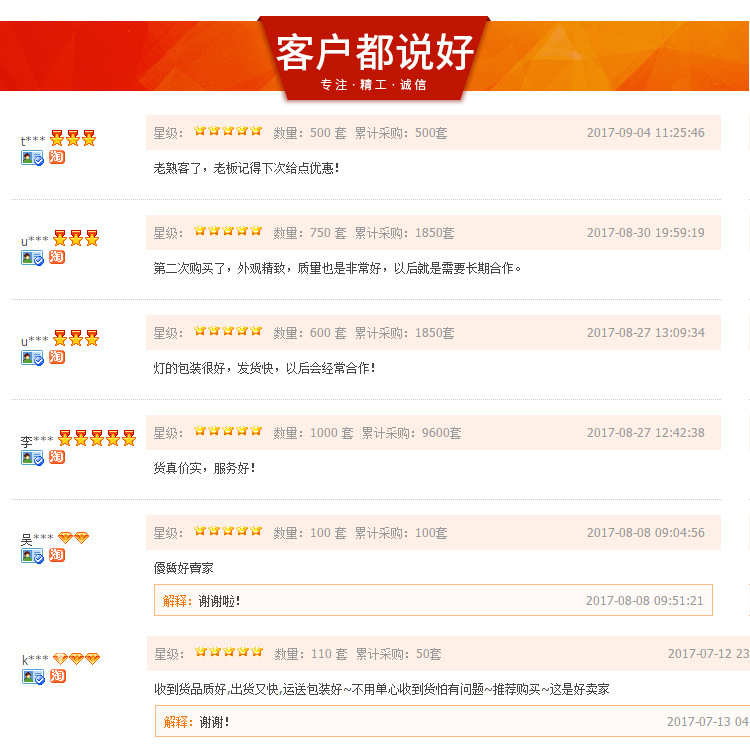Screen dimensions: 750x748
Task: Click the verified-user badge icon under t***
Action: click(32, 158)
